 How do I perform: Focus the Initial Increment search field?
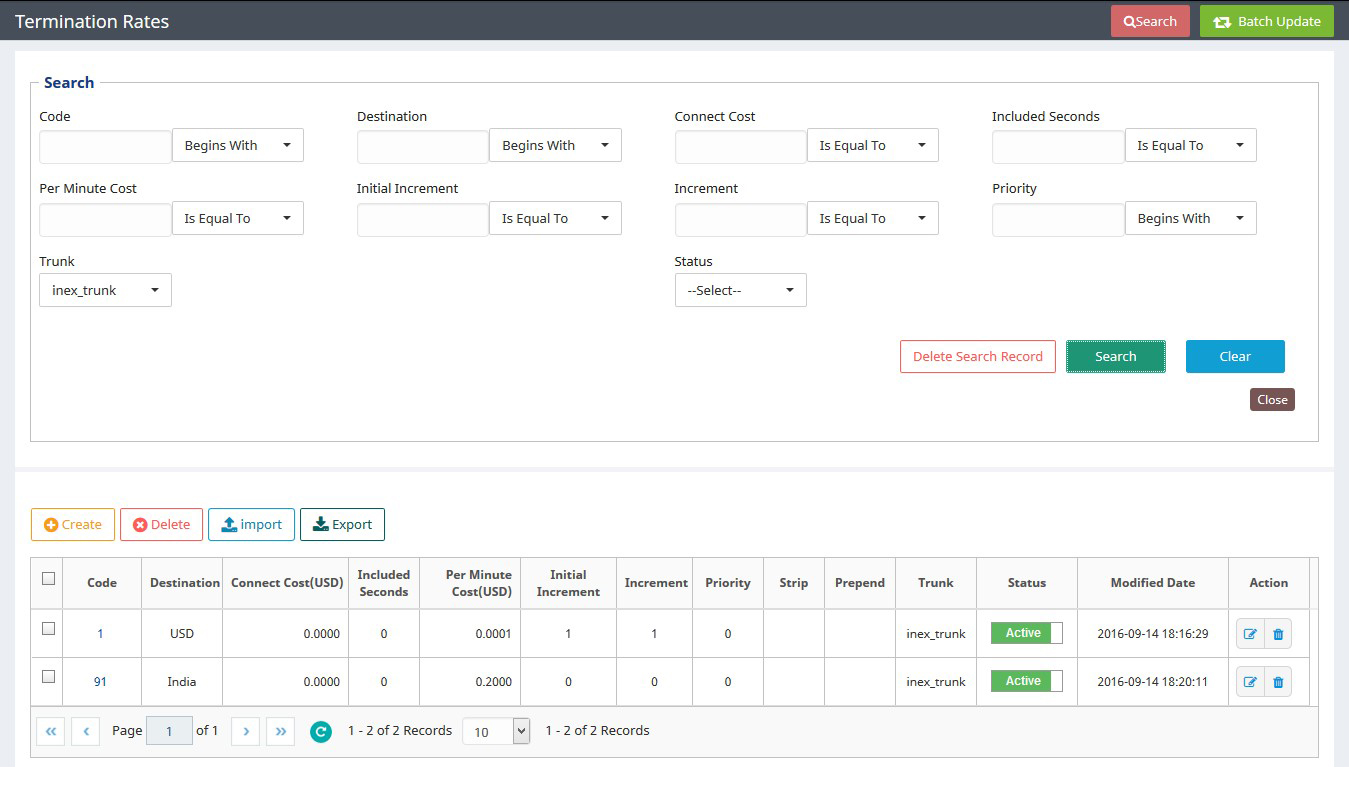pyautogui.click(x=423, y=219)
